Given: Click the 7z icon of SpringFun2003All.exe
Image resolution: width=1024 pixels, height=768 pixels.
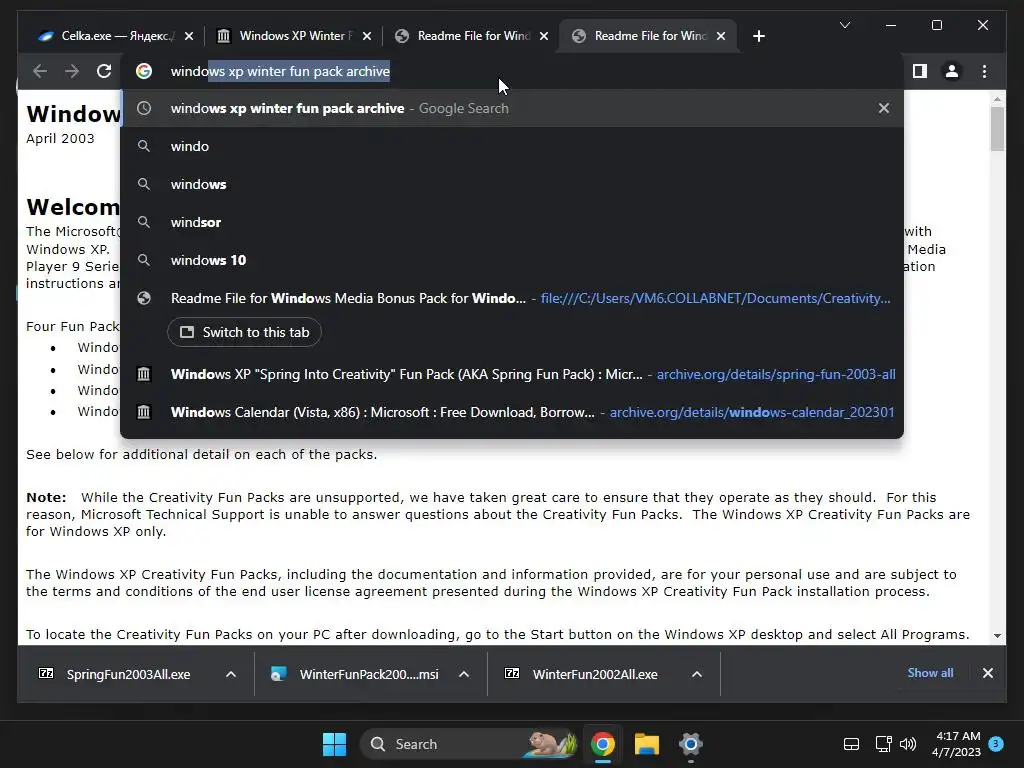Looking at the screenshot, I should [x=46, y=673].
